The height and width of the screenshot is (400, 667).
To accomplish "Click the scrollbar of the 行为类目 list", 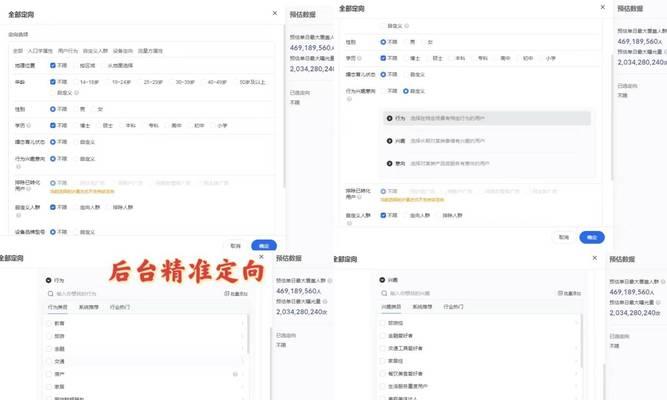I will pyautogui.click(x=248, y=334).
